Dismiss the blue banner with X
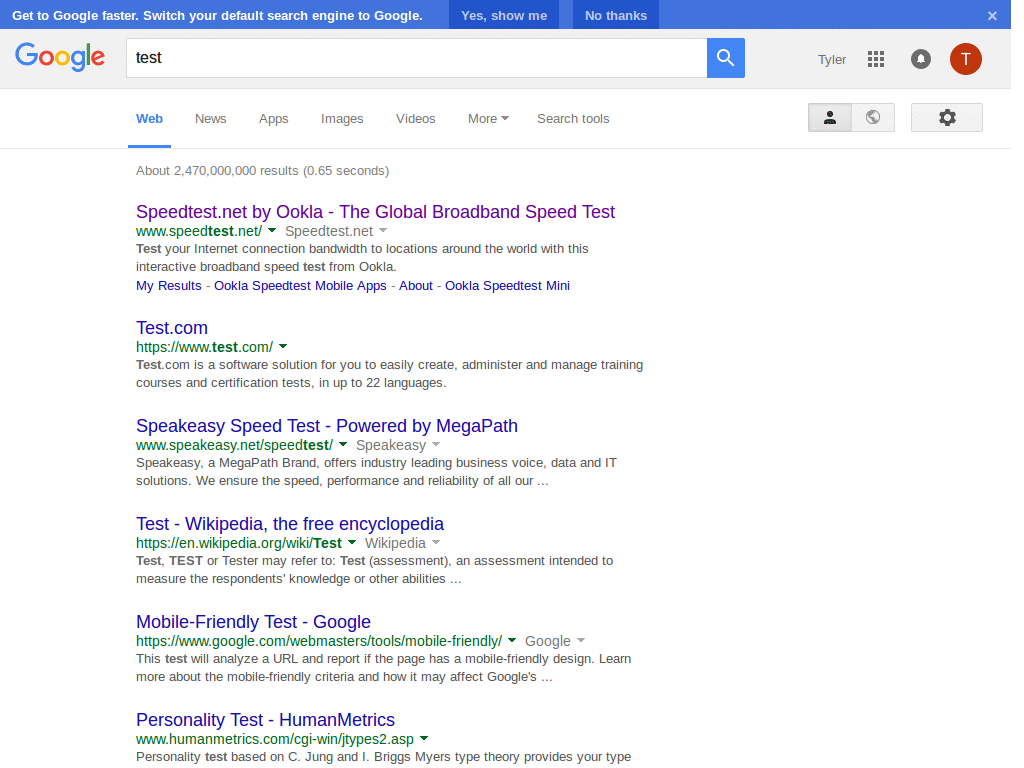 click(x=992, y=16)
